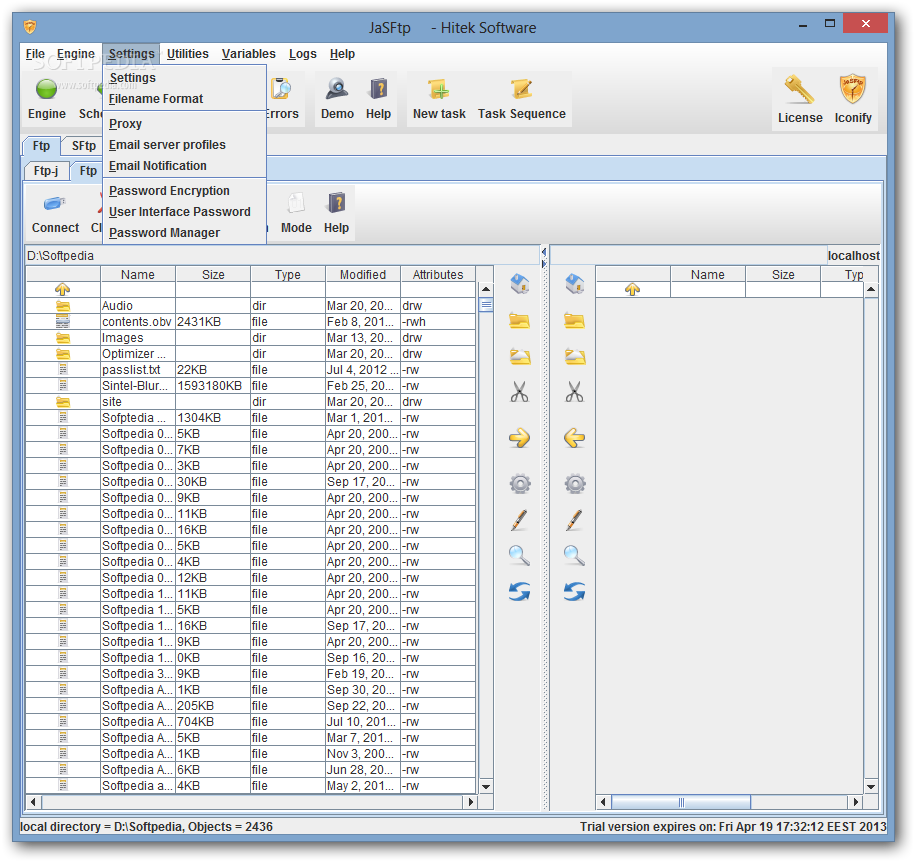This screenshot has width=915, height=862.
Task: Sort local files by Attributes column
Action: (x=438, y=274)
